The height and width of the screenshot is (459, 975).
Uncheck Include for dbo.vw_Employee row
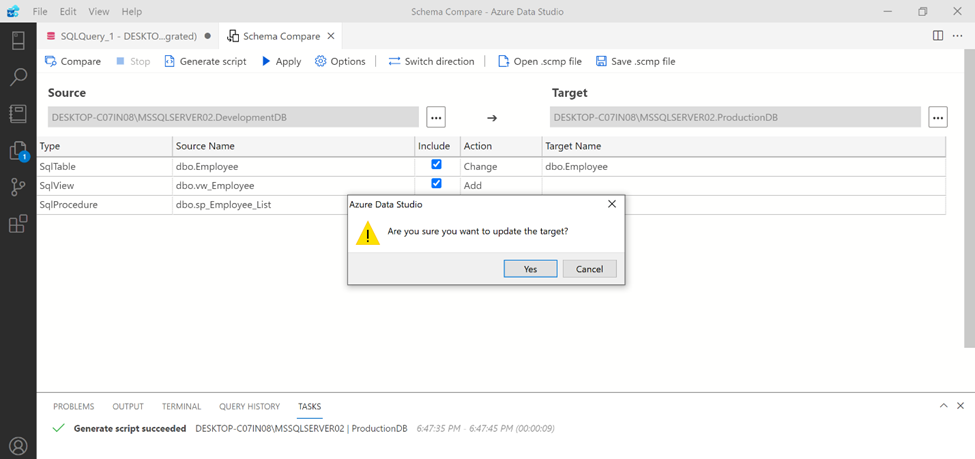[x=436, y=184]
